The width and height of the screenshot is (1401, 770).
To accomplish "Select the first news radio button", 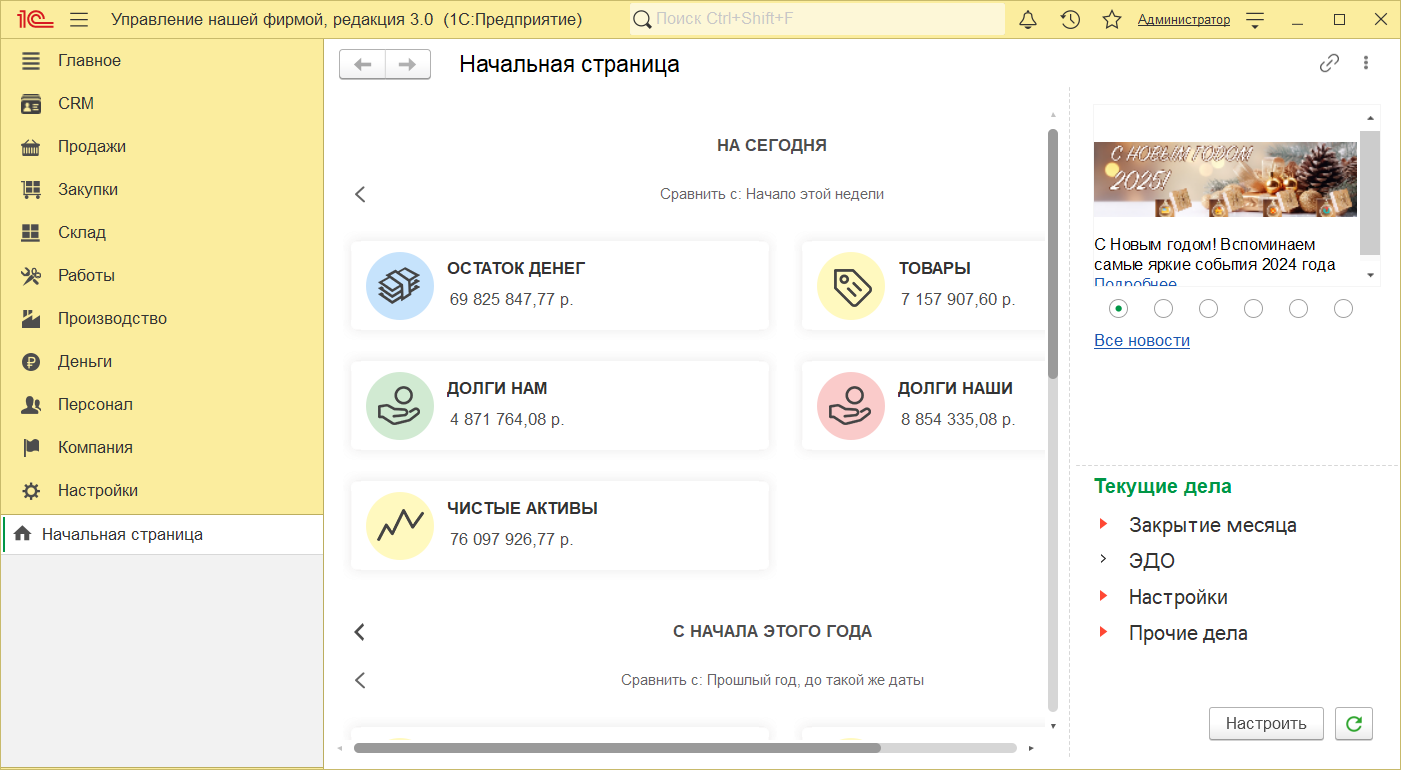I will pos(1118,308).
